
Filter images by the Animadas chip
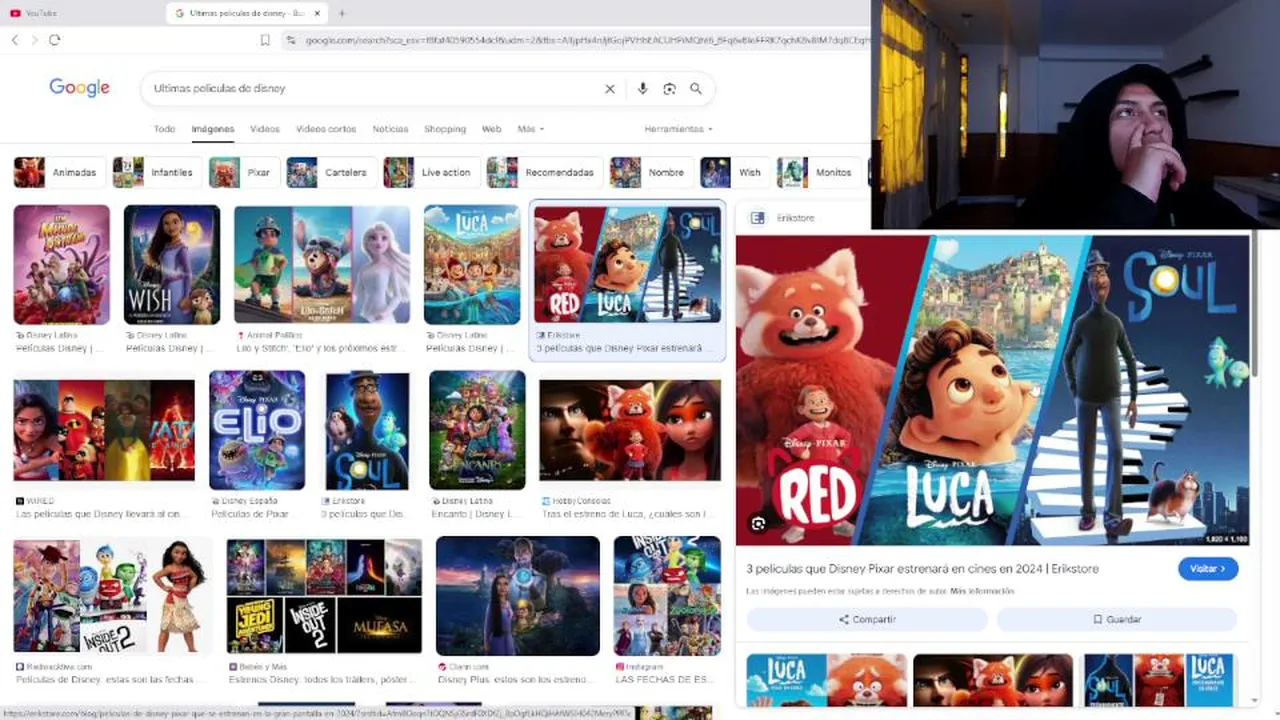(x=58, y=172)
